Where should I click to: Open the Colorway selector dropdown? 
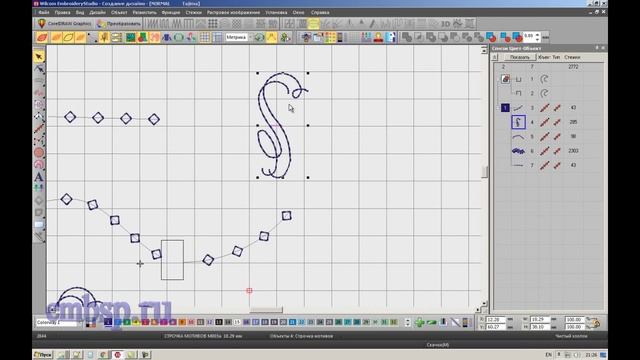pyautogui.click(x=58, y=322)
